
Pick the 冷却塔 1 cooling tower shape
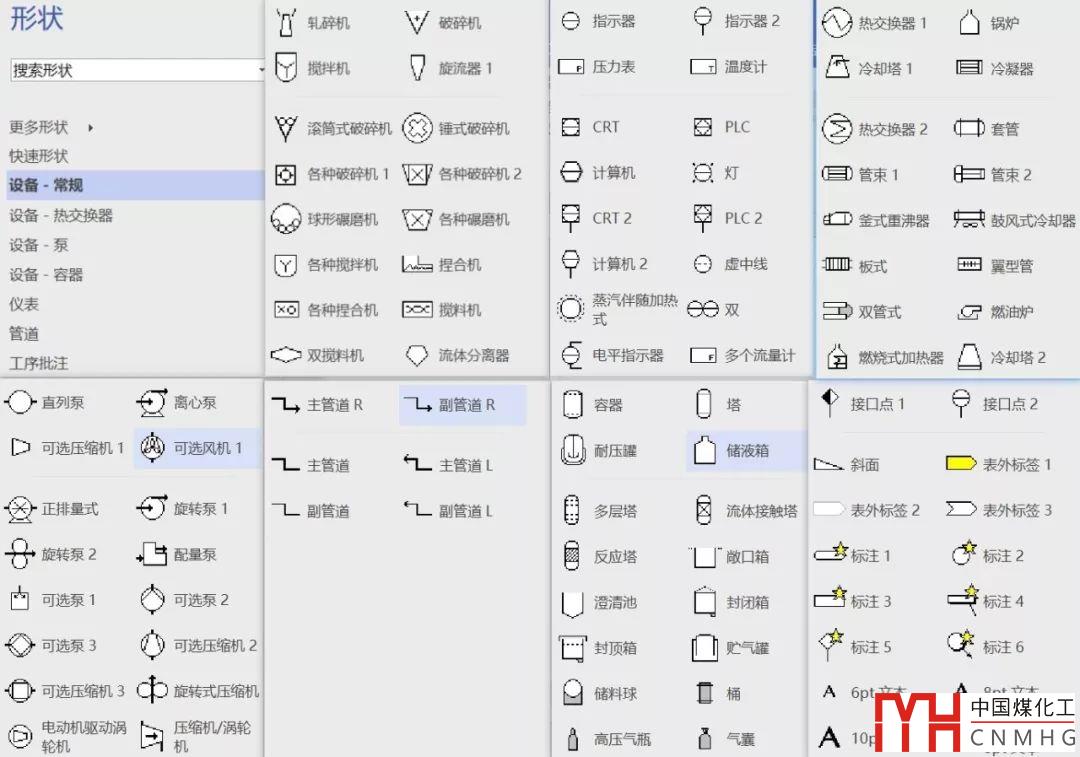(x=870, y=69)
